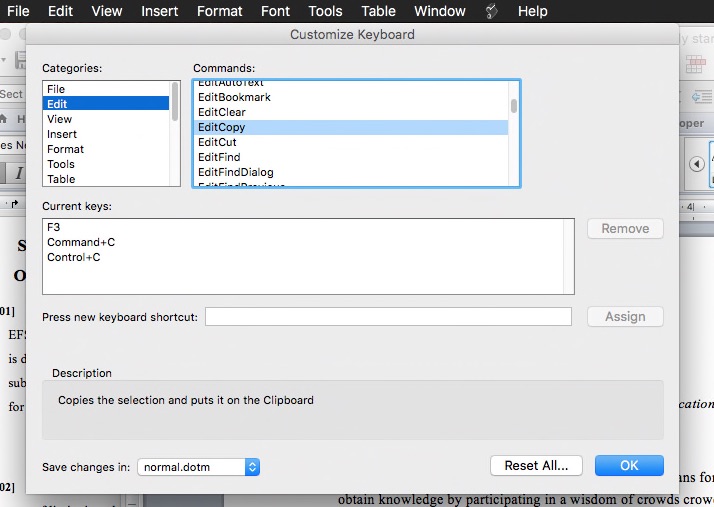Image resolution: width=714 pixels, height=507 pixels.
Task: Select the EditFind command
Action: pyautogui.click(x=351, y=157)
